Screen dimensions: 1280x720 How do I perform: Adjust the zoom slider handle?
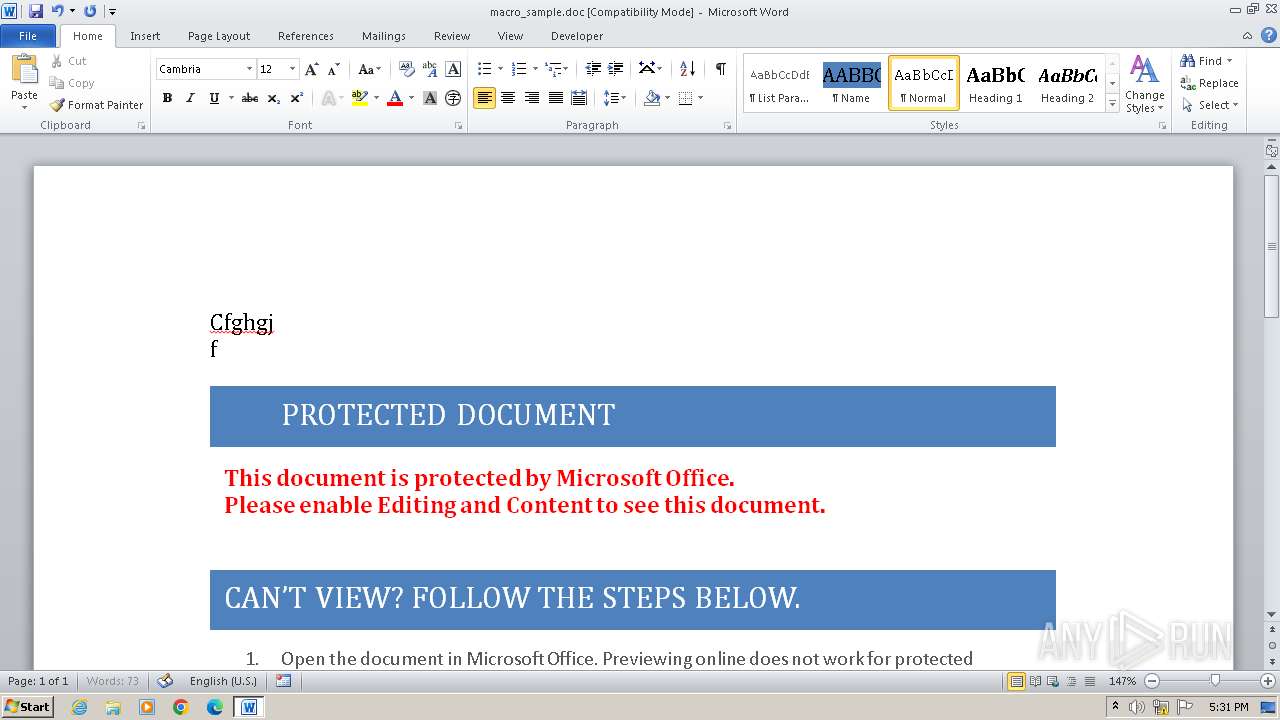pyautogui.click(x=1215, y=681)
